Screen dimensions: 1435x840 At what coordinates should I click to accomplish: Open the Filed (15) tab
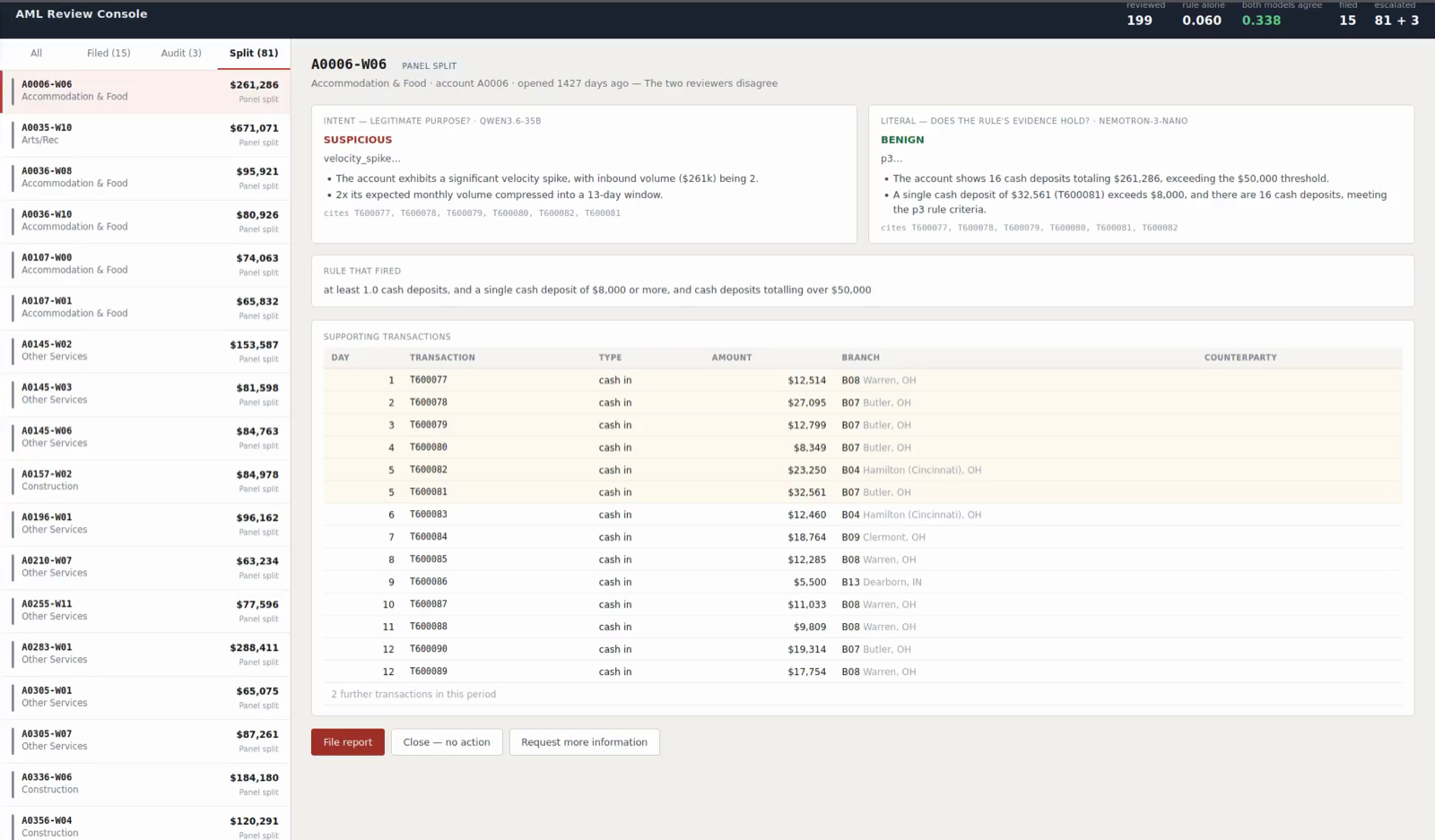click(x=109, y=53)
